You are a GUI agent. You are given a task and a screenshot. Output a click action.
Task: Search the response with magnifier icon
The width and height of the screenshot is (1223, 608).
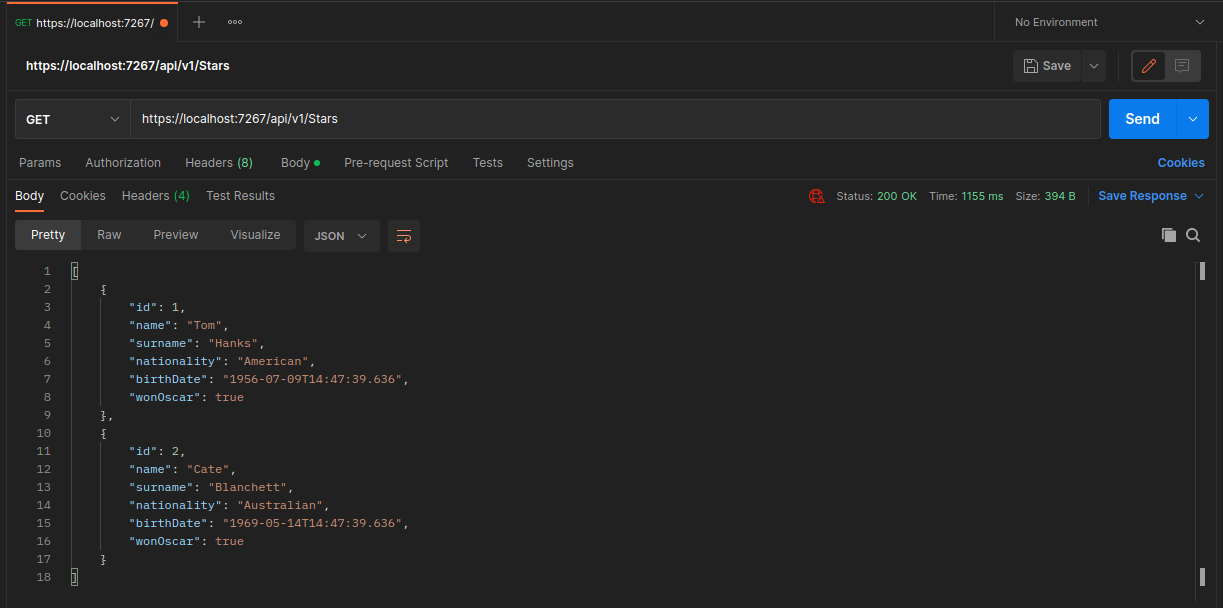(1193, 235)
